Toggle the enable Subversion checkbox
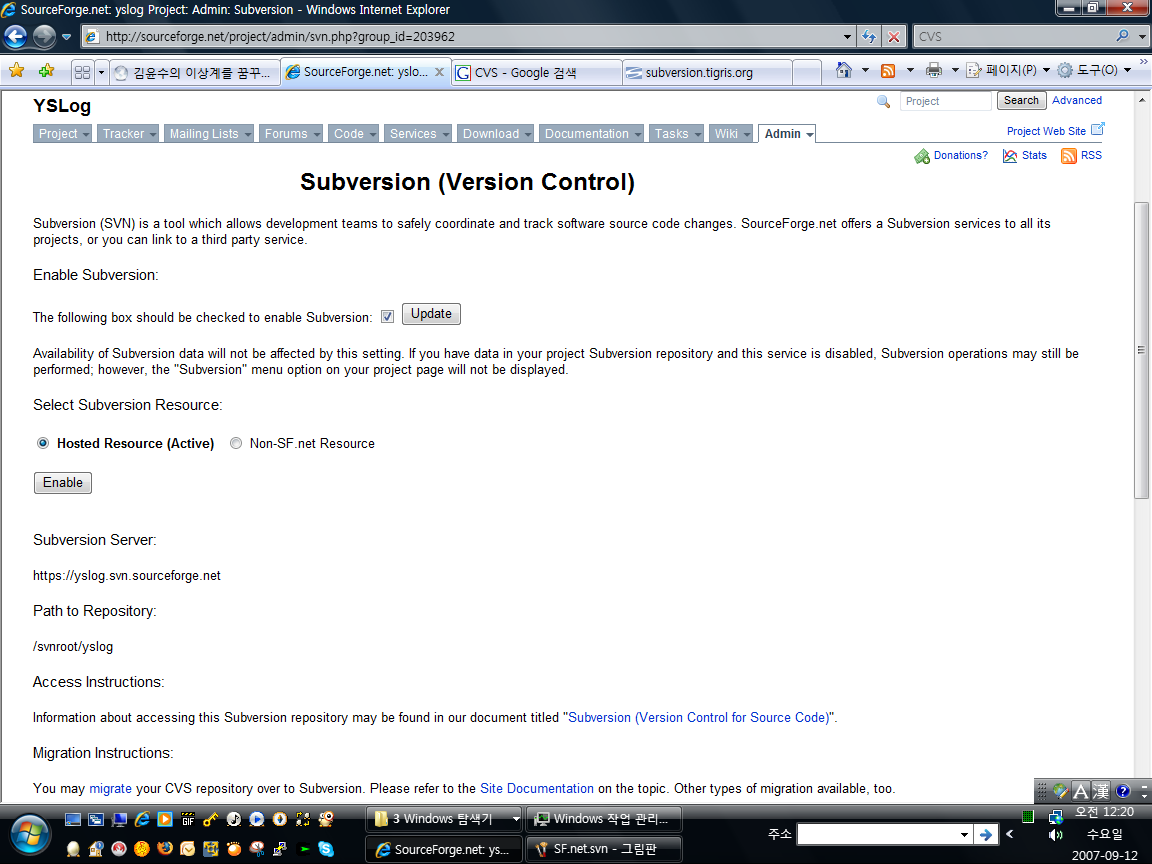The image size is (1152, 864). click(x=387, y=317)
